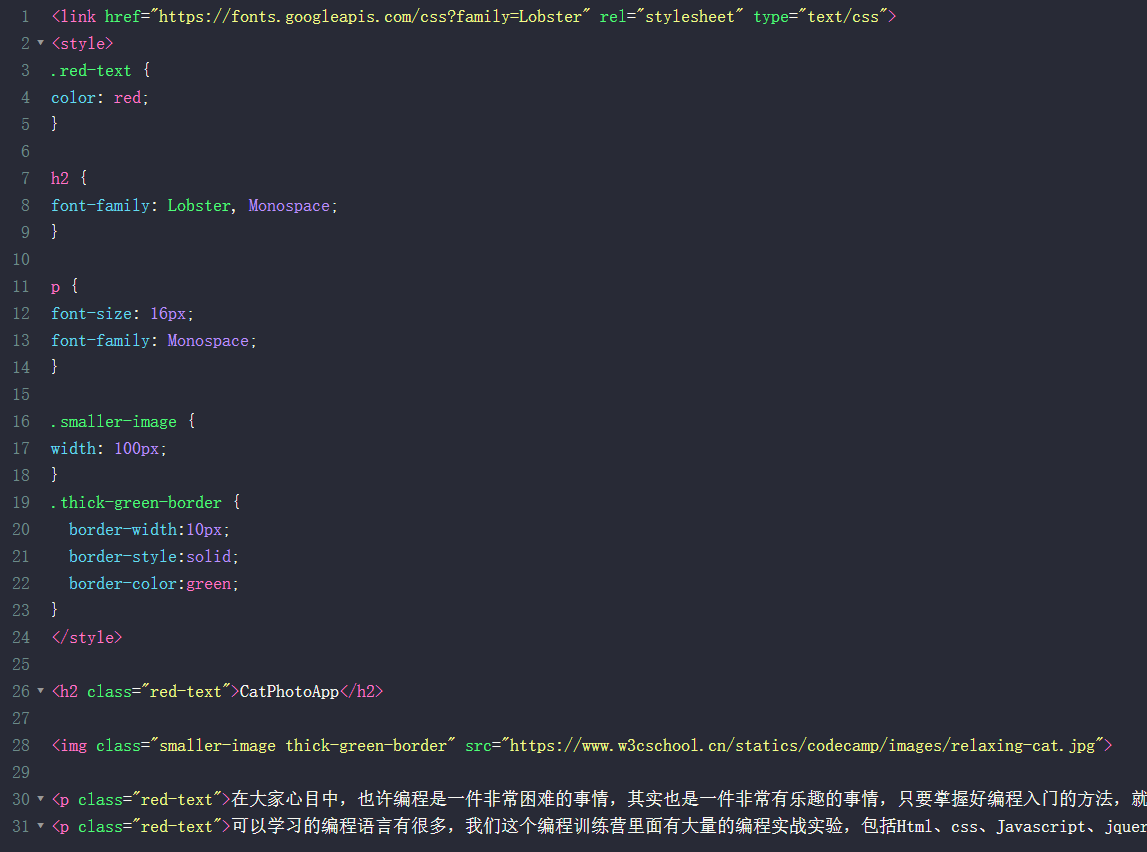Click the 'red' color value on line 4
Image resolution: width=1147 pixels, height=852 pixels.
tap(127, 97)
